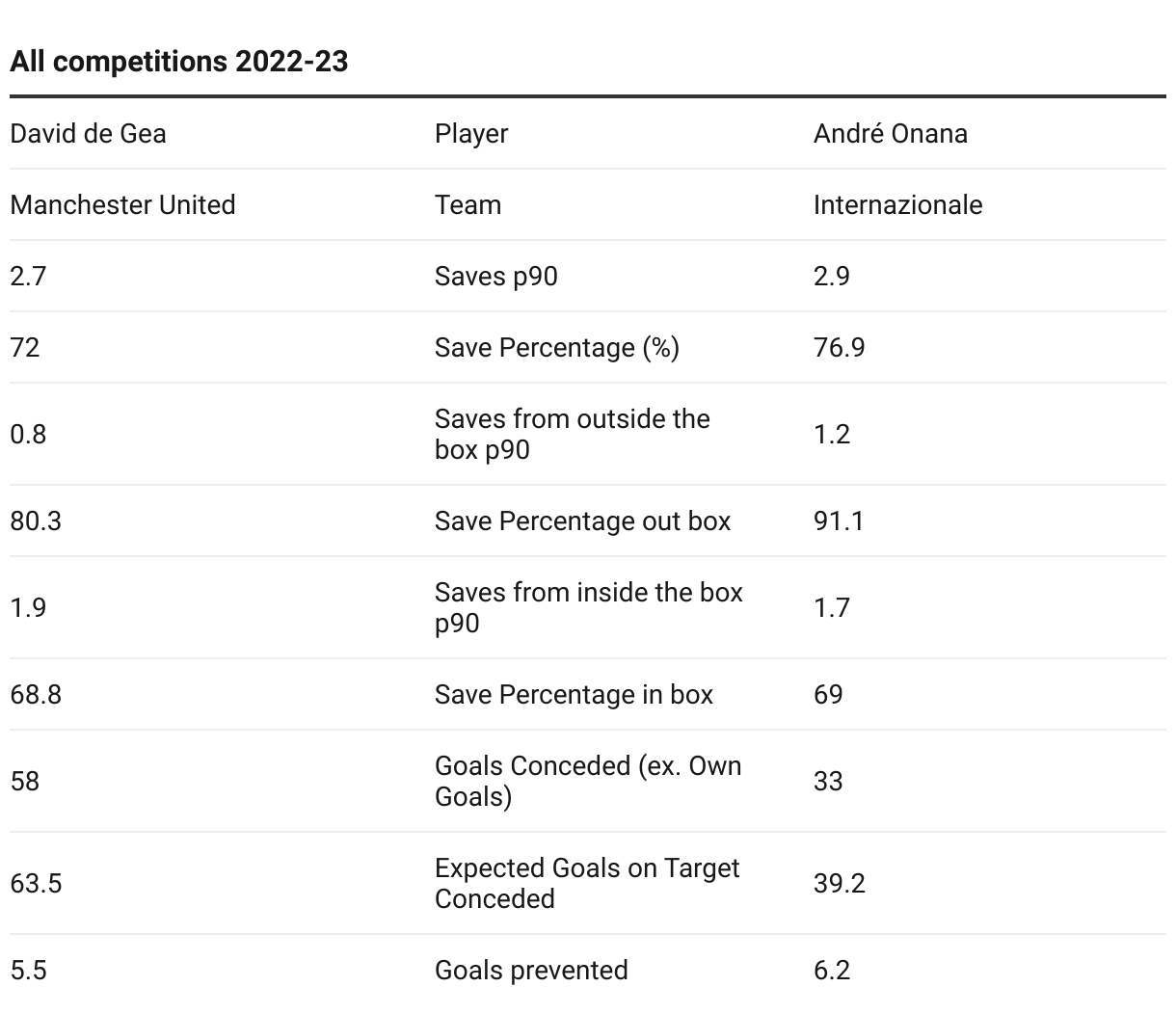Select the 'Save Percentage (%)' row label
1176x1014 pixels.
(x=557, y=347)
